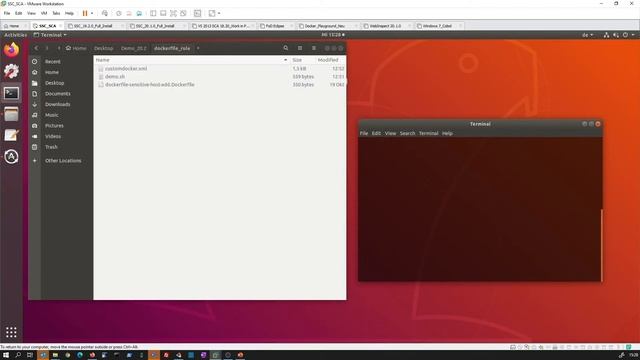Click the Desktop breadcrumb in path bar
Image resolution: width=640 pixels, height=360 pixels.
point(103,48)
